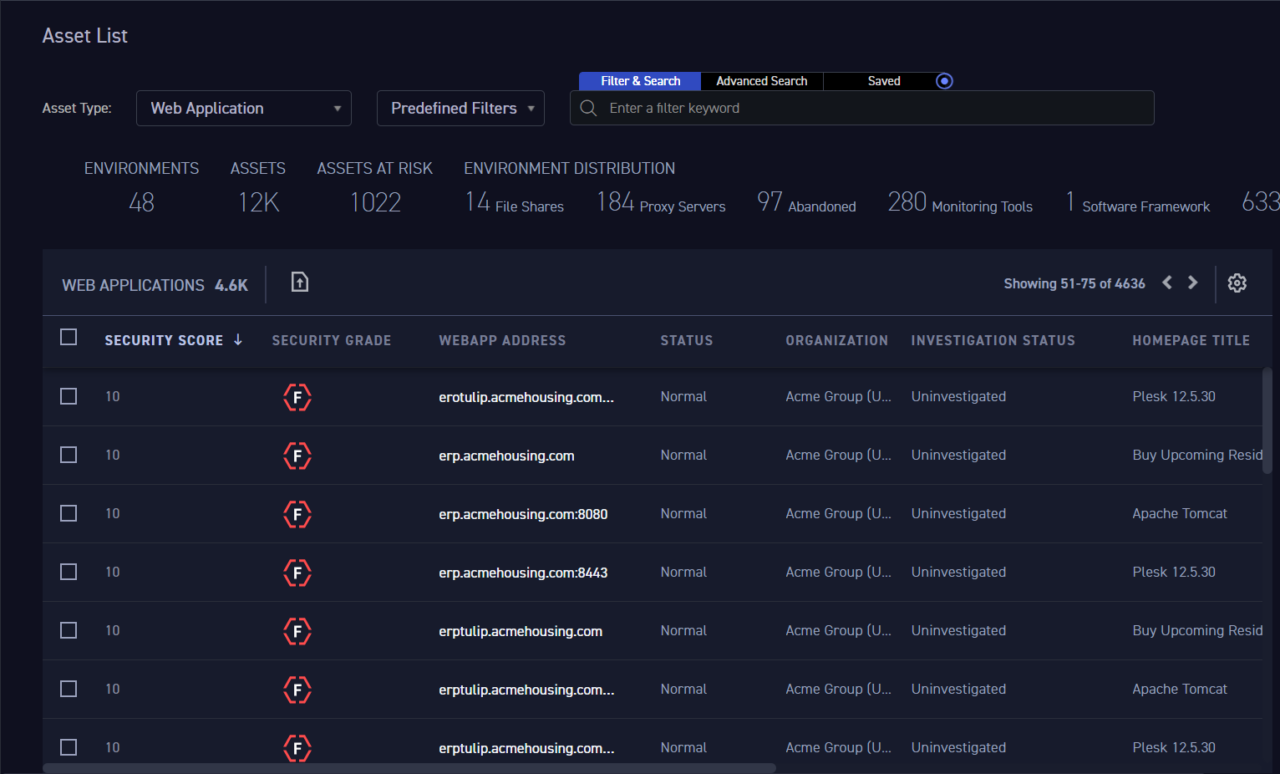Open the Saved searches tab
1280x774 pixels.
(884, 81)
